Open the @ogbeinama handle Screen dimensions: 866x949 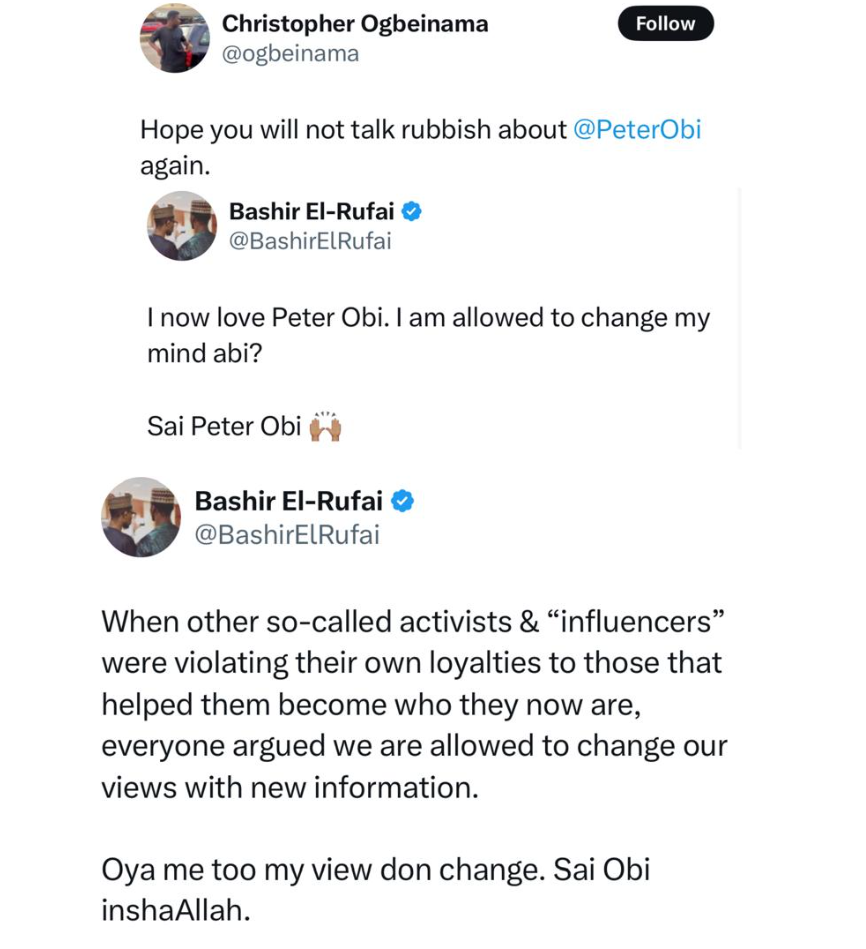(290, 53)
